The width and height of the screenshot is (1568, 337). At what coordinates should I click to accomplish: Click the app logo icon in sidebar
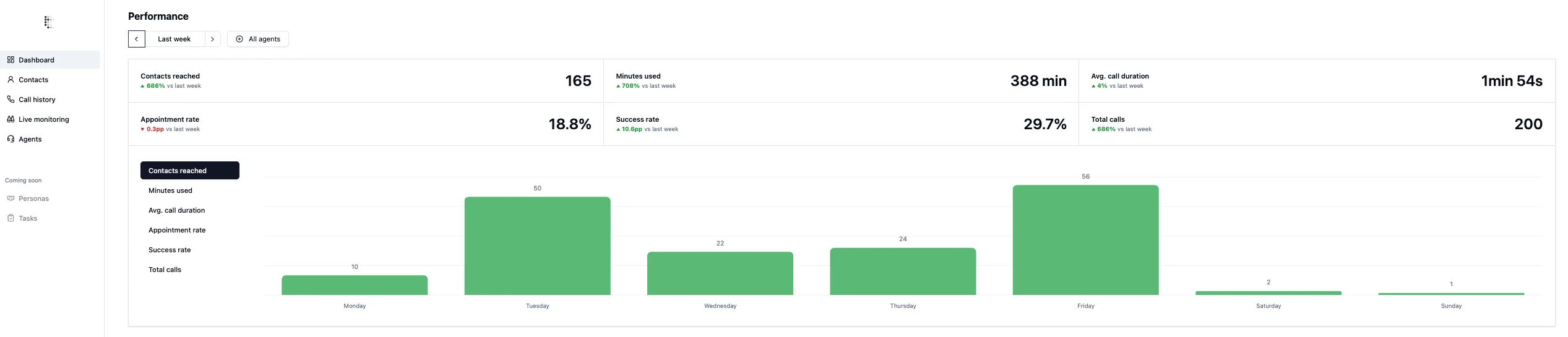click(x=50, y=22)
